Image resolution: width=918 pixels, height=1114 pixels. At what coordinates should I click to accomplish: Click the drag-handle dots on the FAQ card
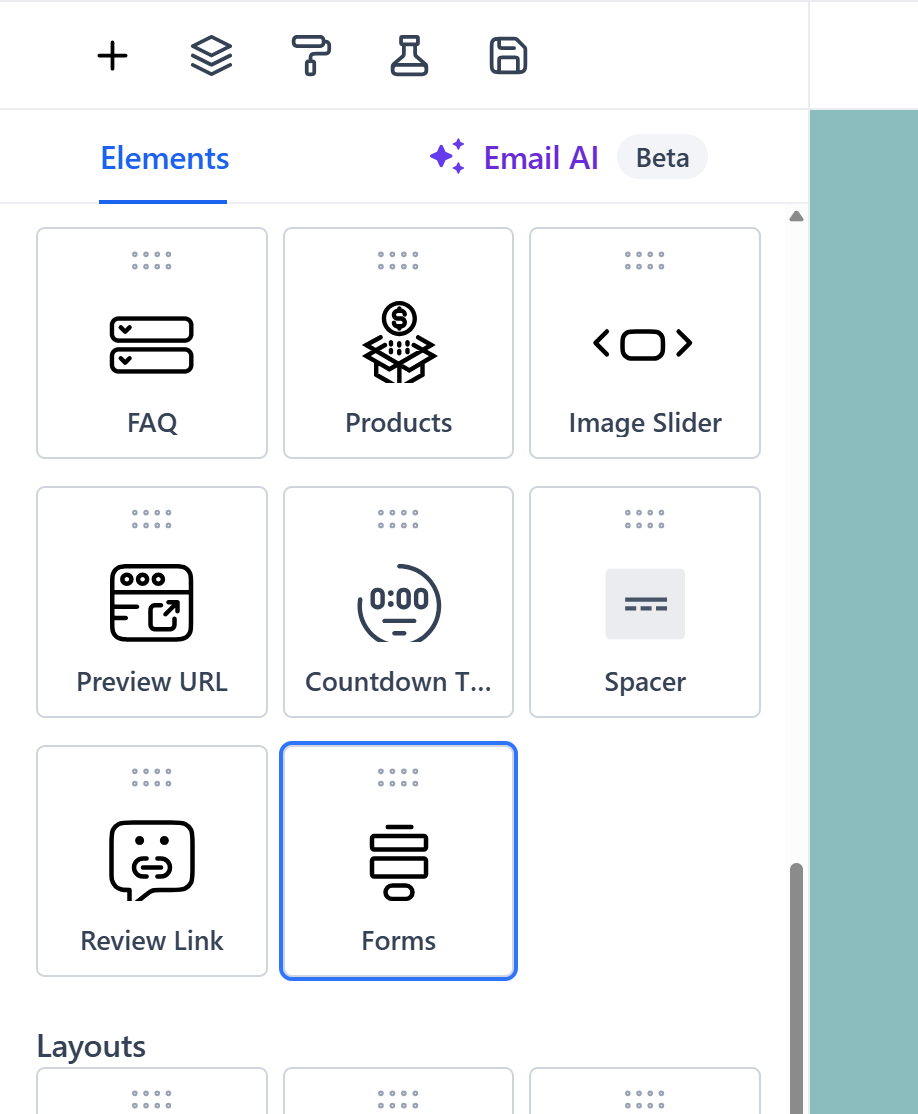click(x=151, y=260)
